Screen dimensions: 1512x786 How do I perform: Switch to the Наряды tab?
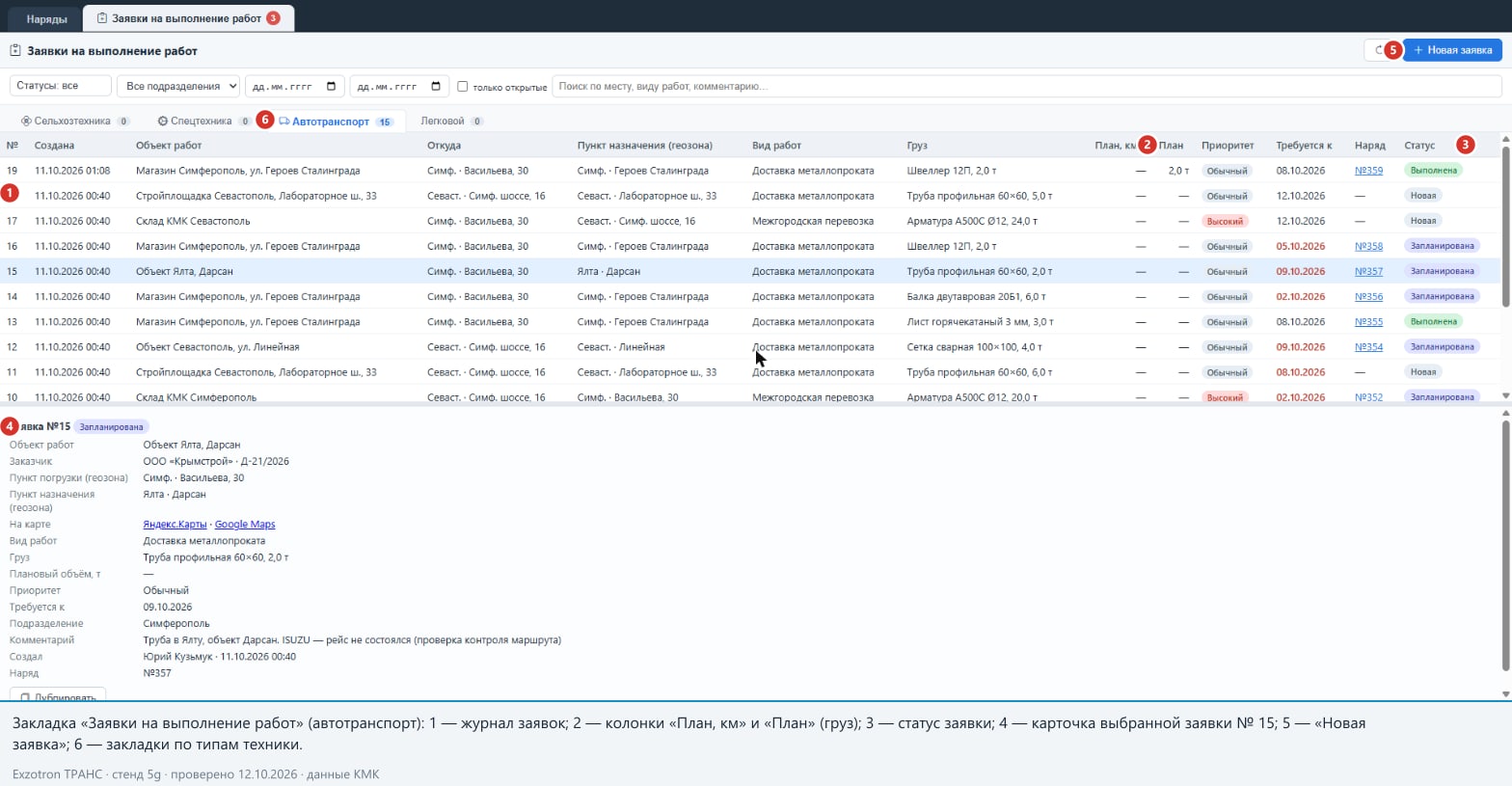coord(46,19)
